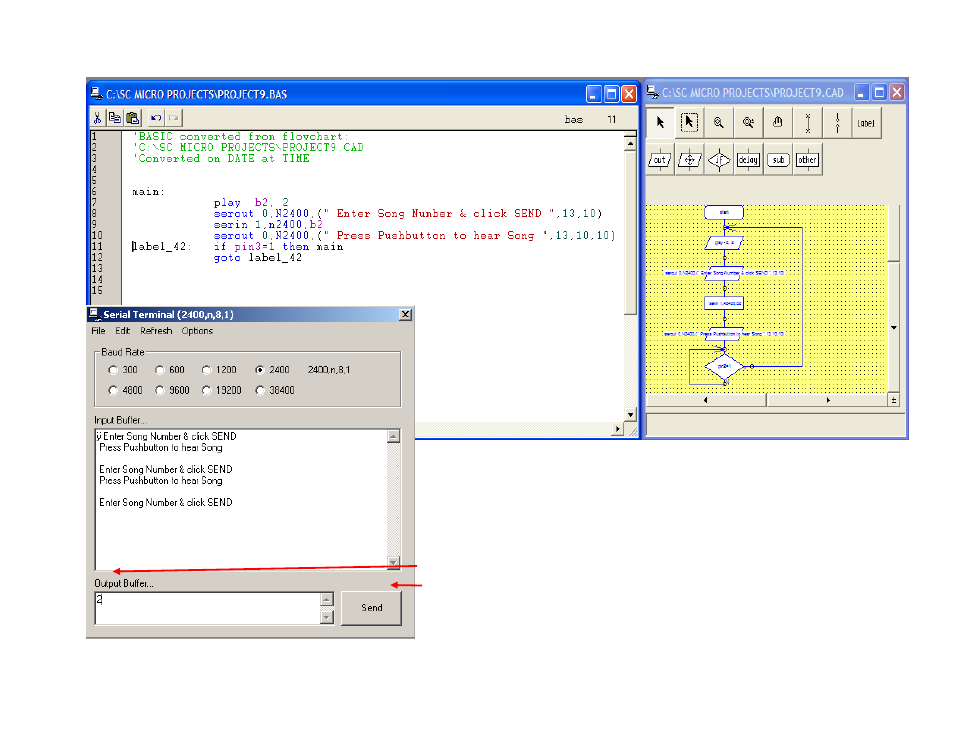Add an 'other' command block

click(x=807, y=160)
